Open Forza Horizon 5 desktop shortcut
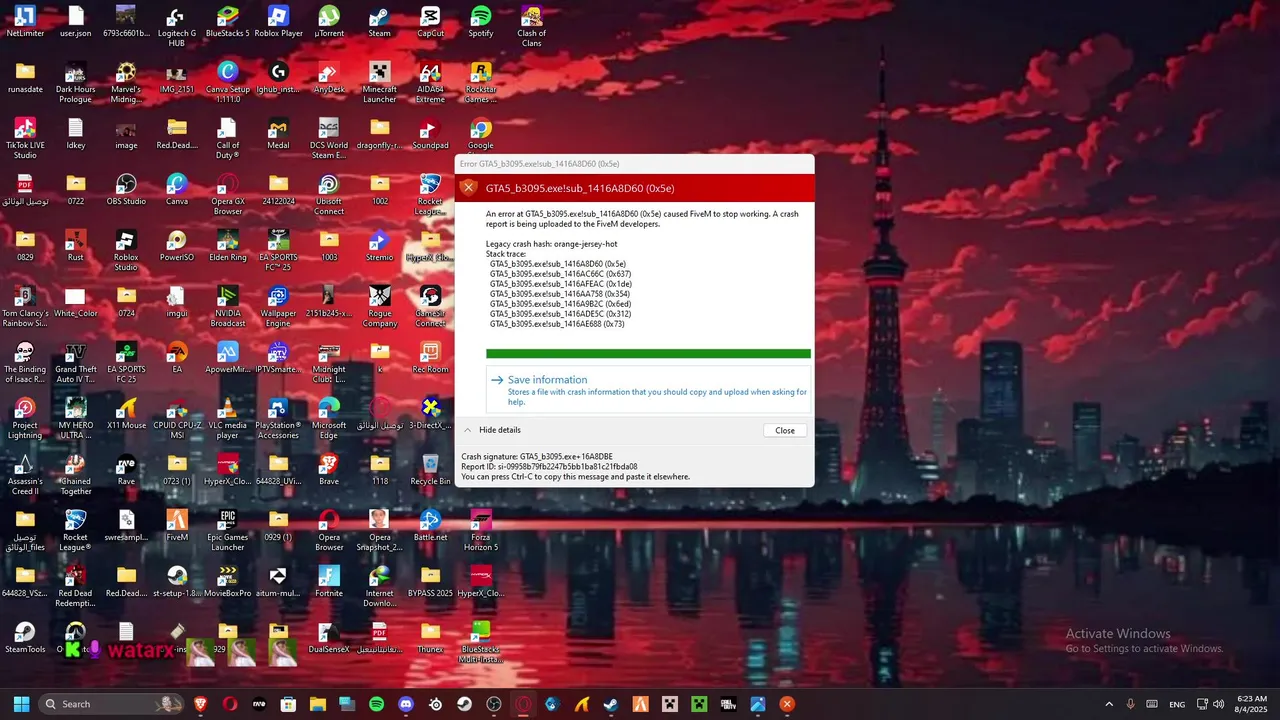 tap(481, 530)
